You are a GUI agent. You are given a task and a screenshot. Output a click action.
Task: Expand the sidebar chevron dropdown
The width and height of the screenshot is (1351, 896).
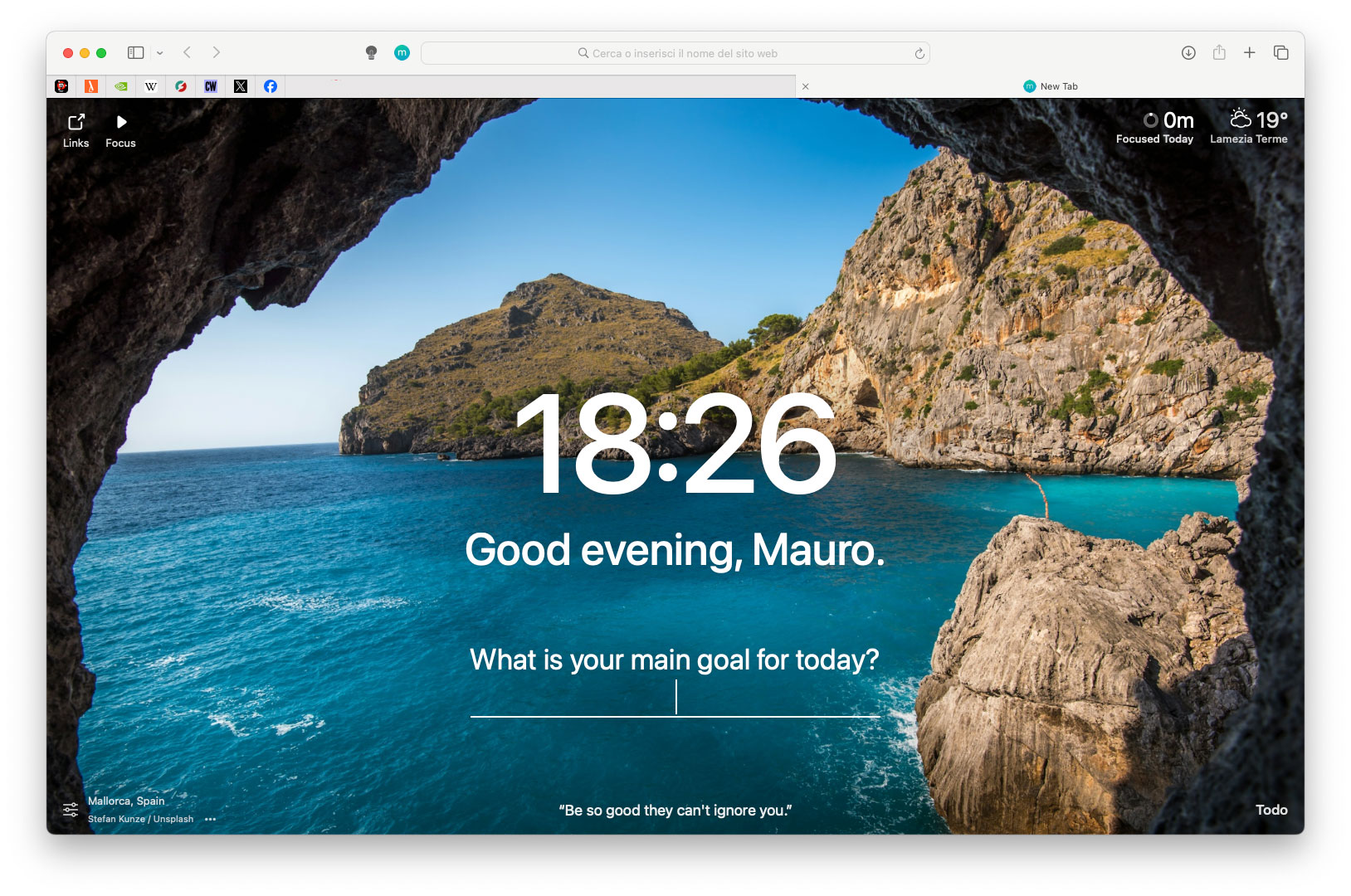tap(159, 52)
